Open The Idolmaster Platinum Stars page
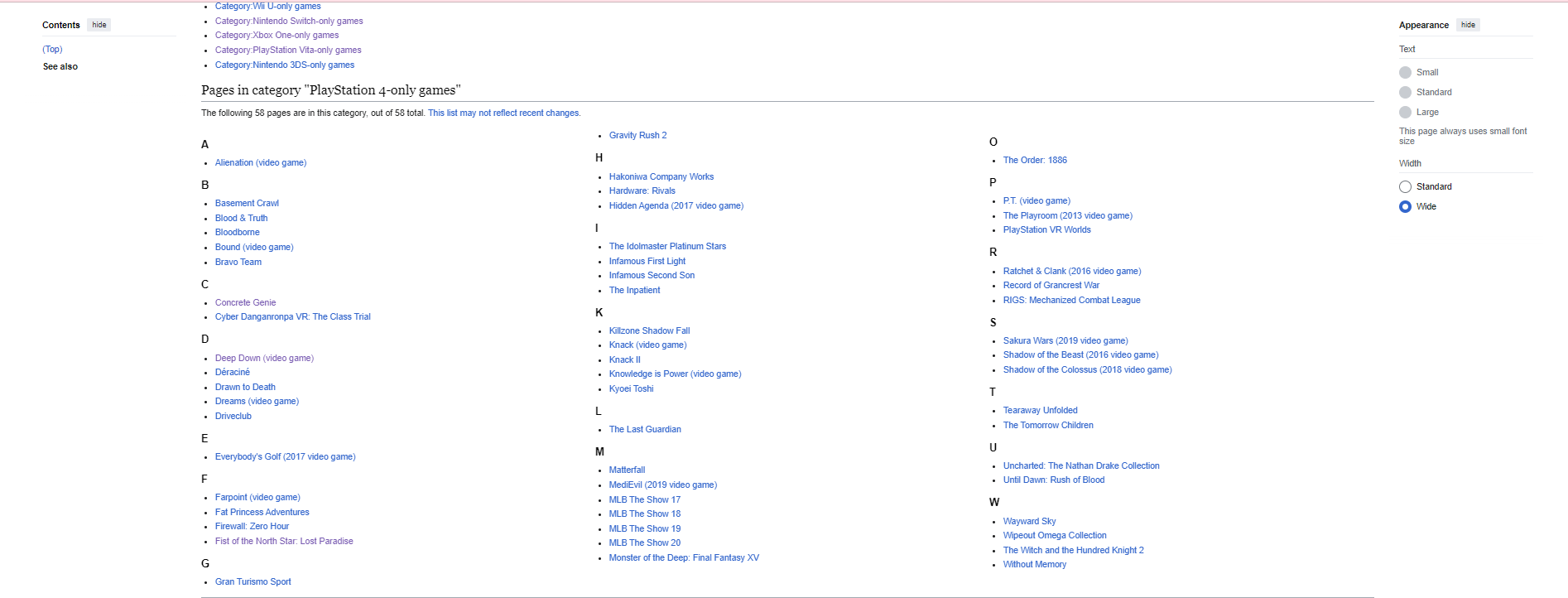The height and width of the screenshot is (598, 1568). (x=667, y=246)
